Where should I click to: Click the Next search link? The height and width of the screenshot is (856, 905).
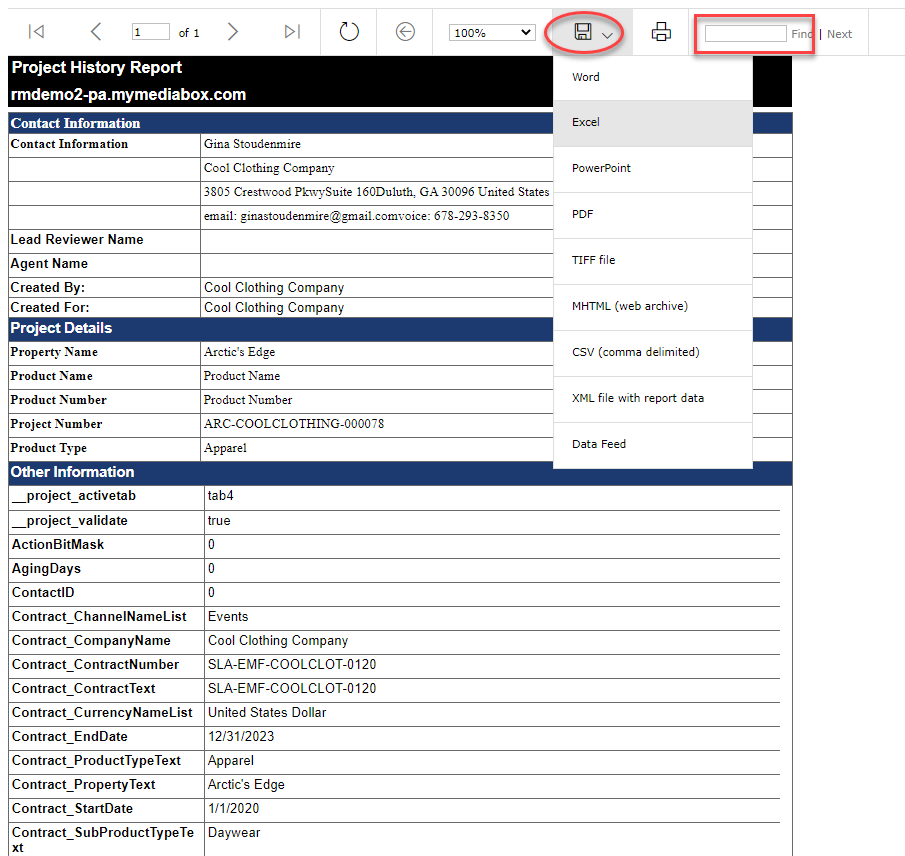[x=839, y=34]
